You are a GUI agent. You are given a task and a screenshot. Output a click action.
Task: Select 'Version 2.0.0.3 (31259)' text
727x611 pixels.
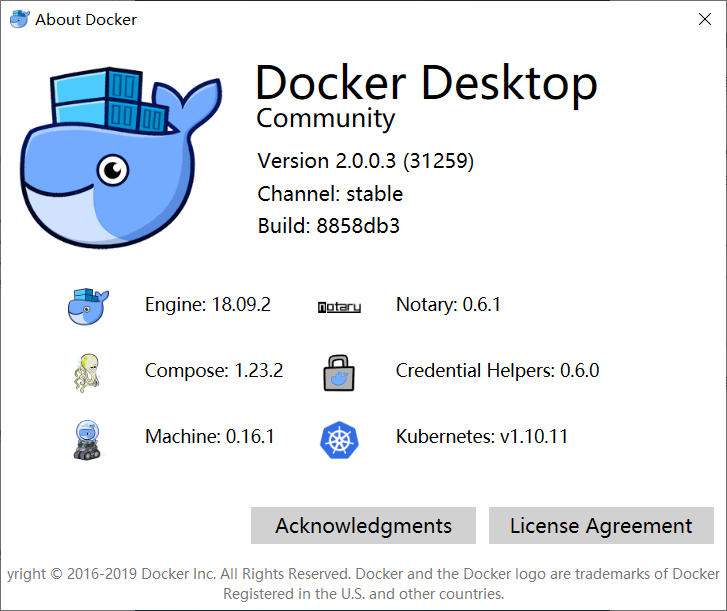click(366, 161)
